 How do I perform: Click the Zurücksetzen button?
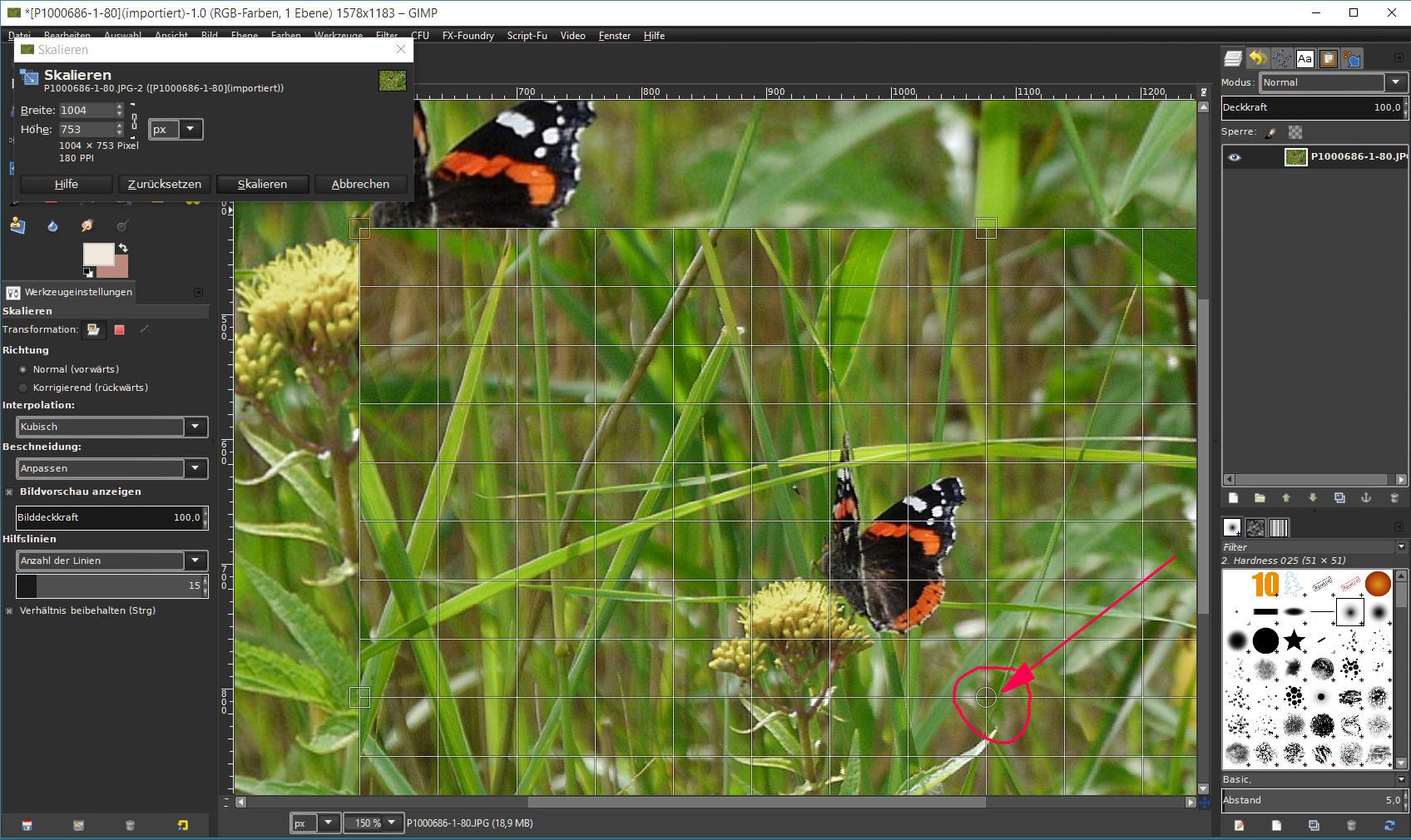tap(164, 184)
